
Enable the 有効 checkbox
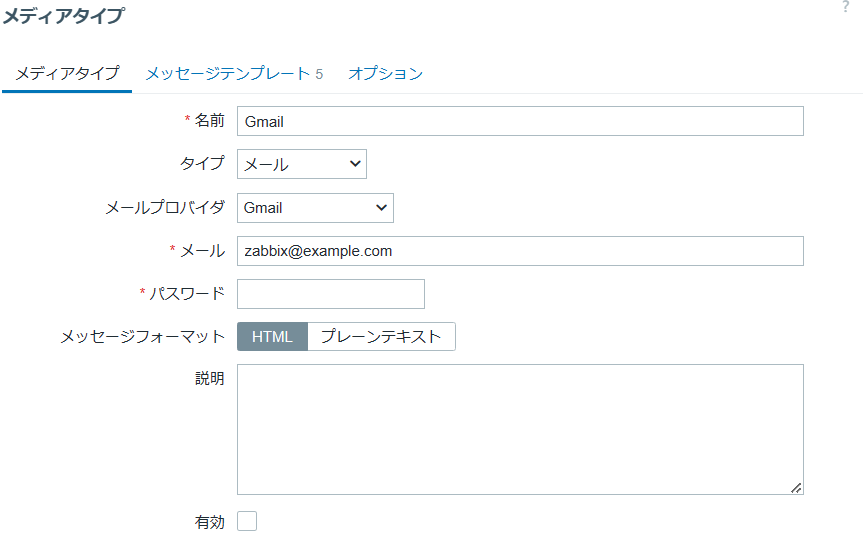(247, 521)
